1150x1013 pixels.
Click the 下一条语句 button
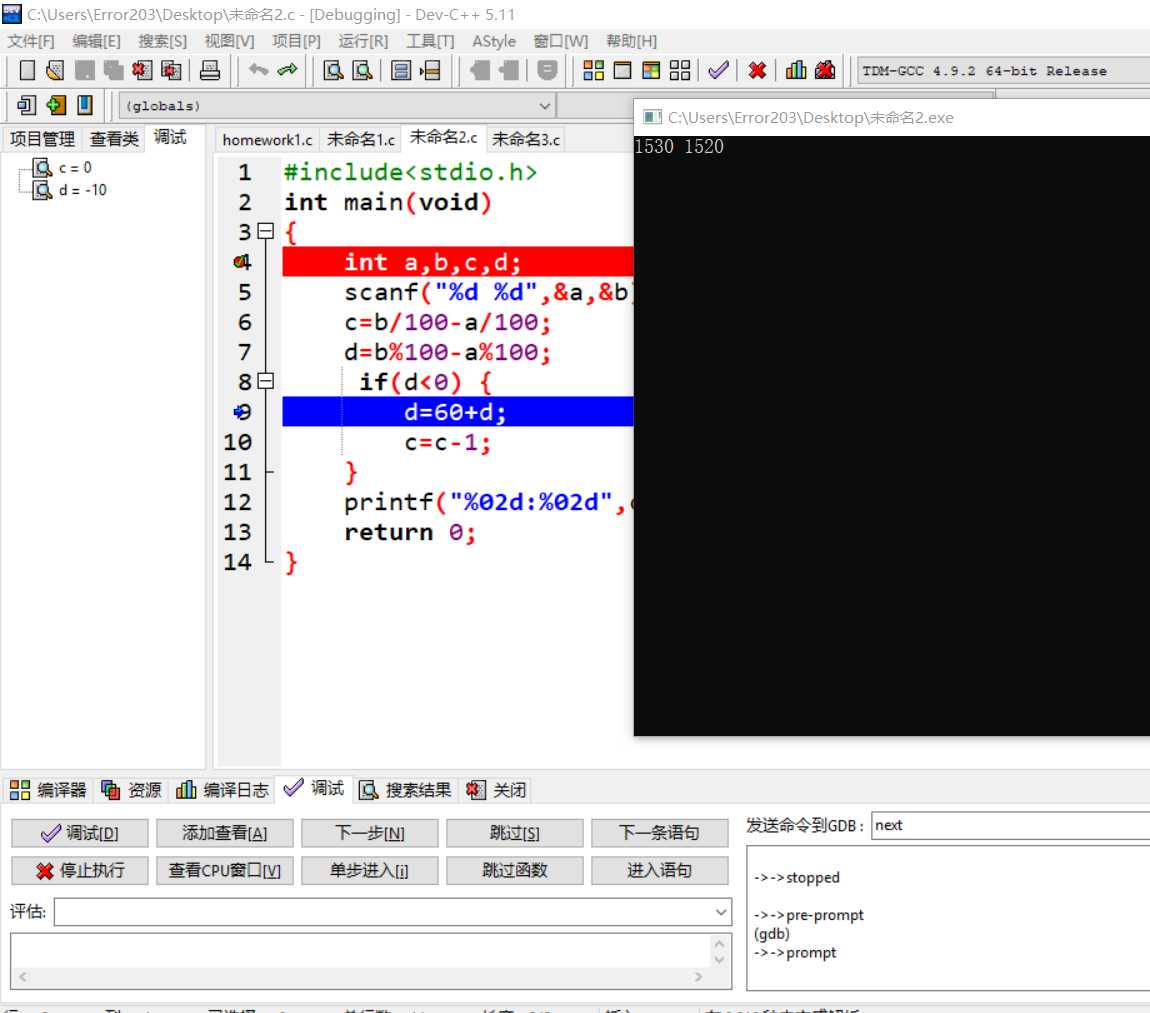(659, 833)
